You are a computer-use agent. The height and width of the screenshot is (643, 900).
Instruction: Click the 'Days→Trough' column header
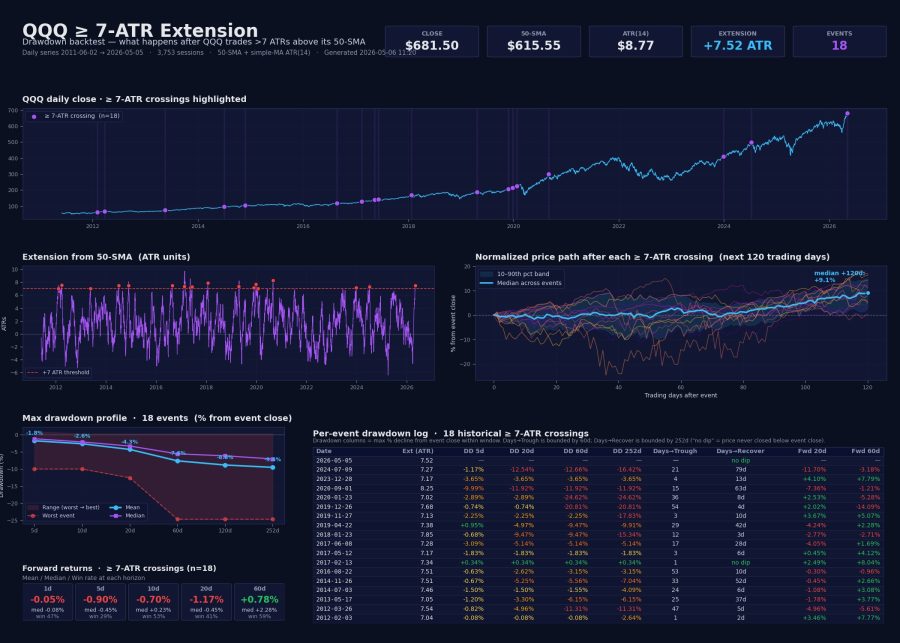(675, 451)
